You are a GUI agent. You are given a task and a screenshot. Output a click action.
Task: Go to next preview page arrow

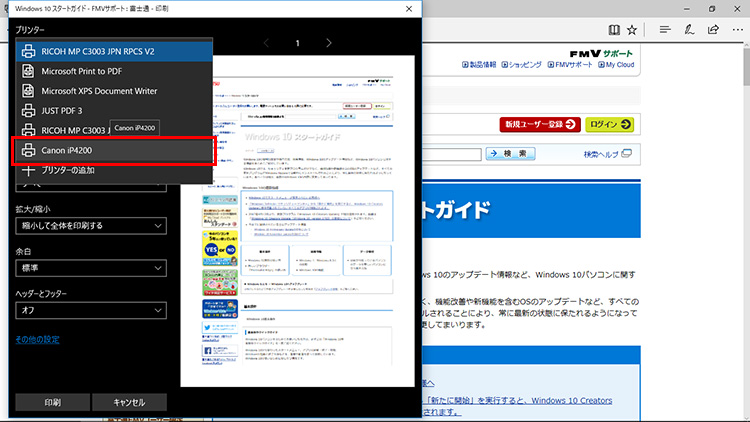coord(331,44)
